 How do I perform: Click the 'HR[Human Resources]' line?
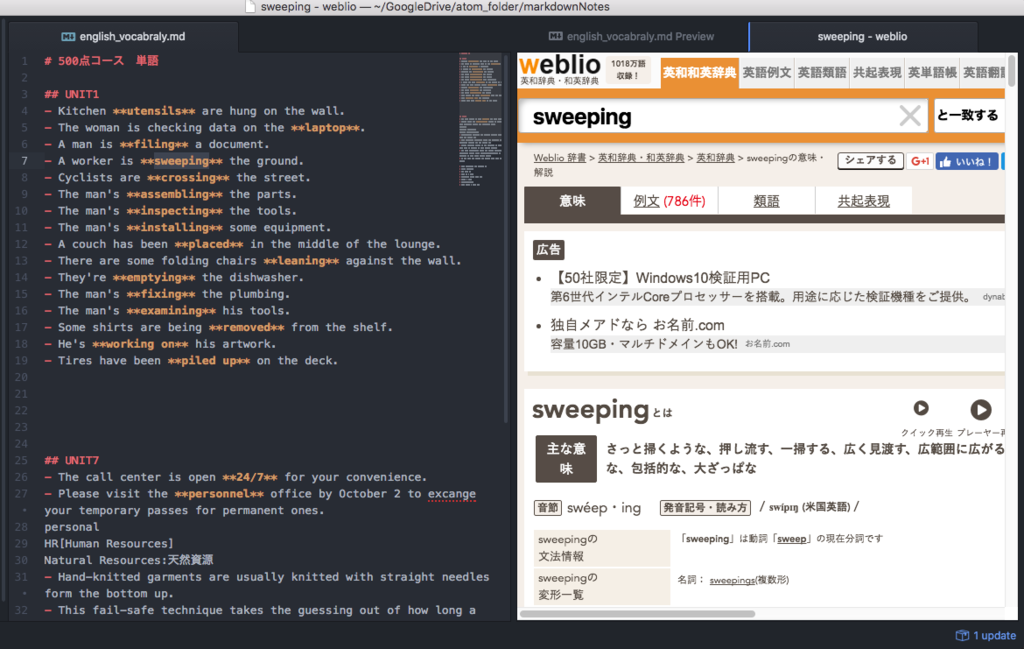pyautogui.click(x=108, y=543)
